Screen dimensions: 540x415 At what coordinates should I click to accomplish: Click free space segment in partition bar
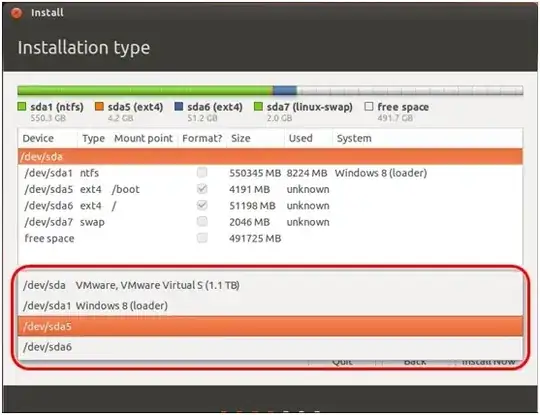(410, 91)
